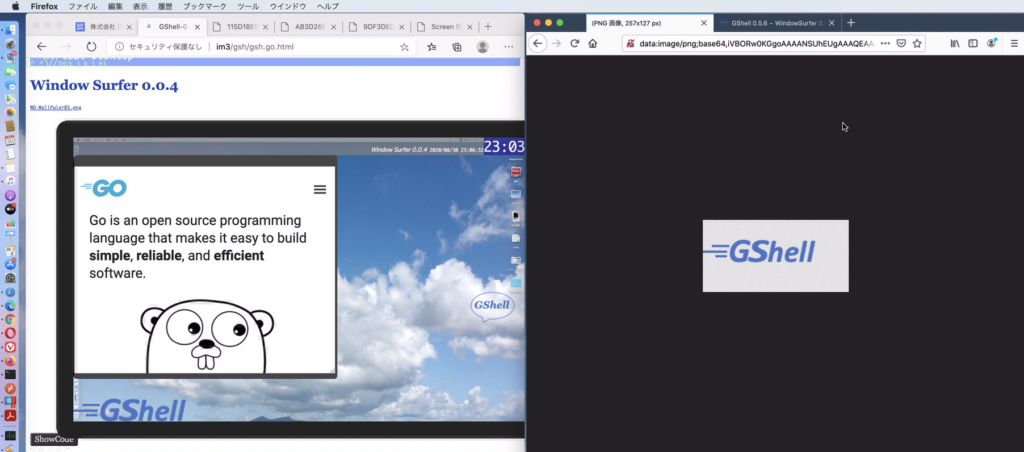
Task: Toggle Firefox sidebar view
Action: coord(973,43)
